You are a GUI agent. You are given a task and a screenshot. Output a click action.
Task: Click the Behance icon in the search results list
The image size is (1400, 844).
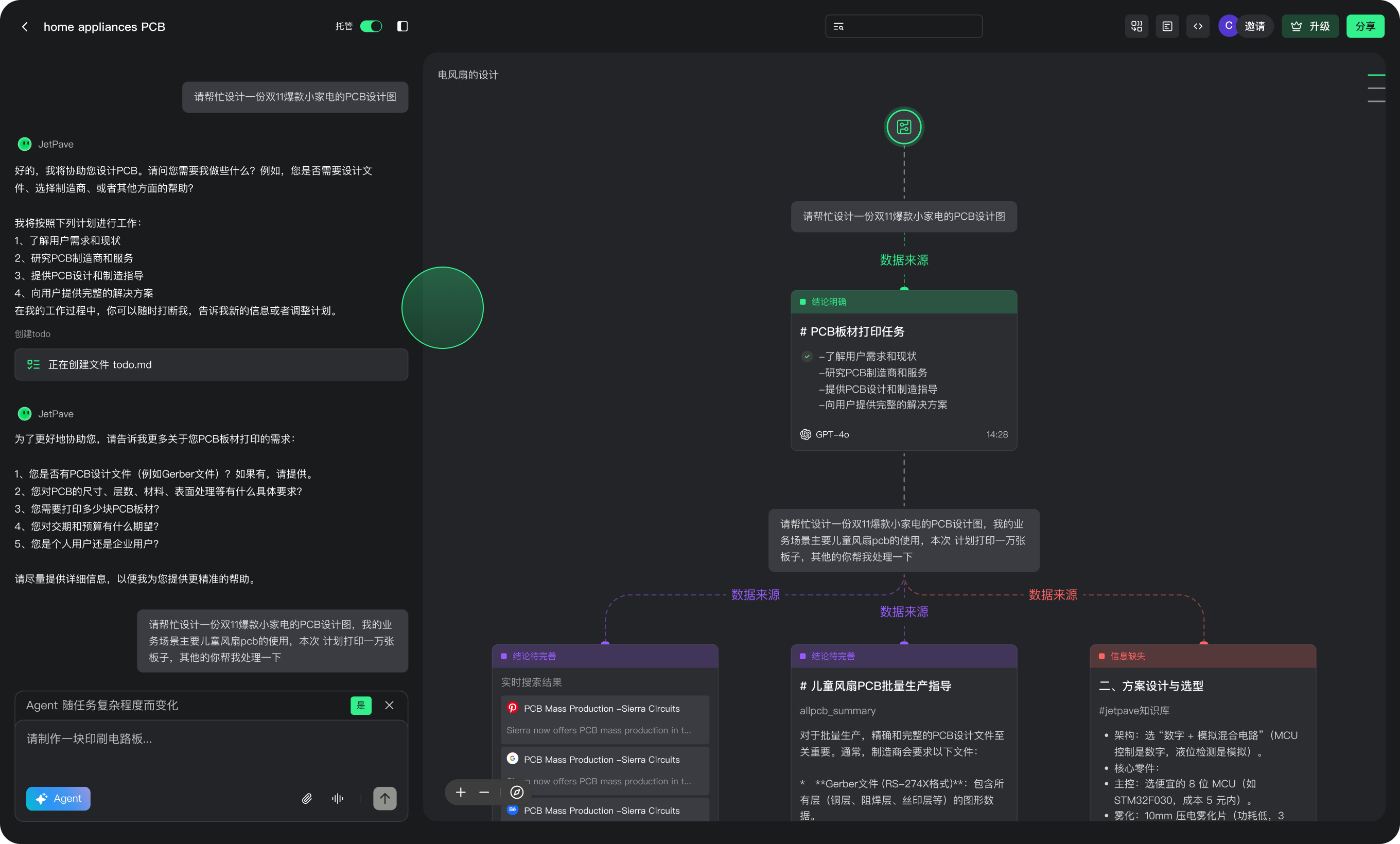513,811
